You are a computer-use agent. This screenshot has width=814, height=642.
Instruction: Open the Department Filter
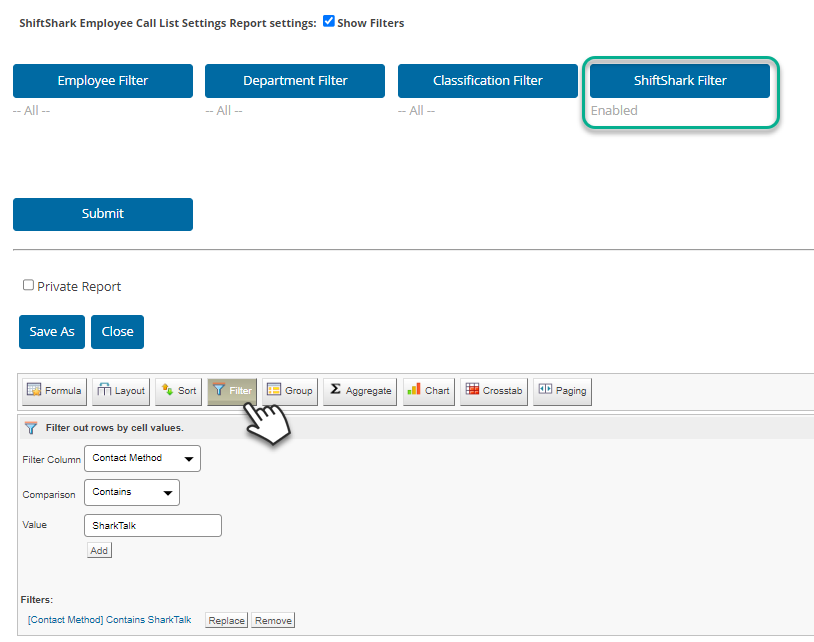295,81
